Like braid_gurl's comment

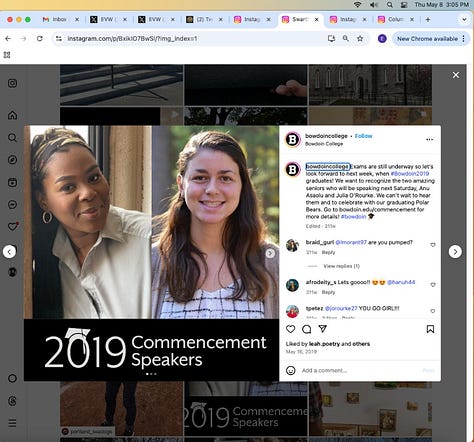click(433, 245)
